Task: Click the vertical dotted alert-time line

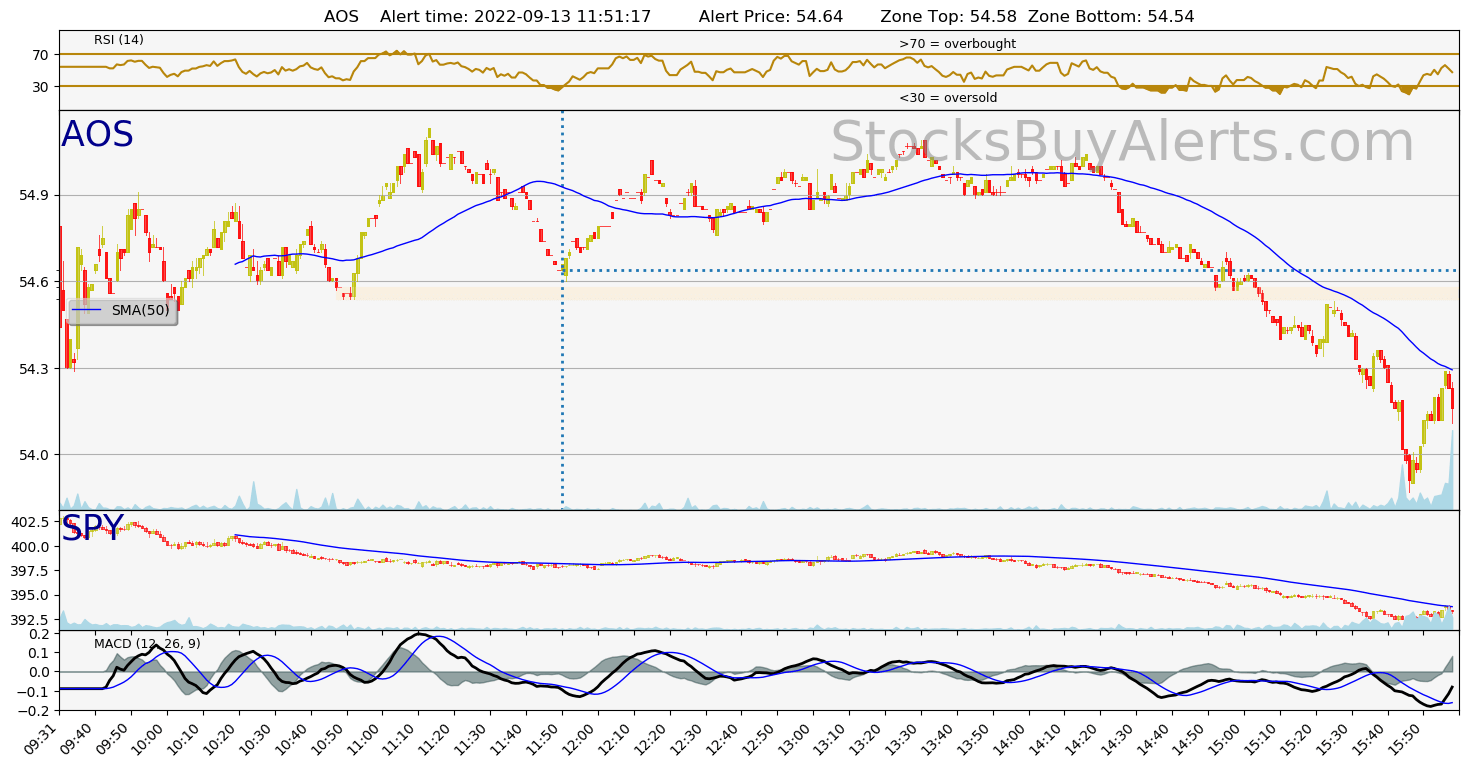Action: click(x=562, y=310)
